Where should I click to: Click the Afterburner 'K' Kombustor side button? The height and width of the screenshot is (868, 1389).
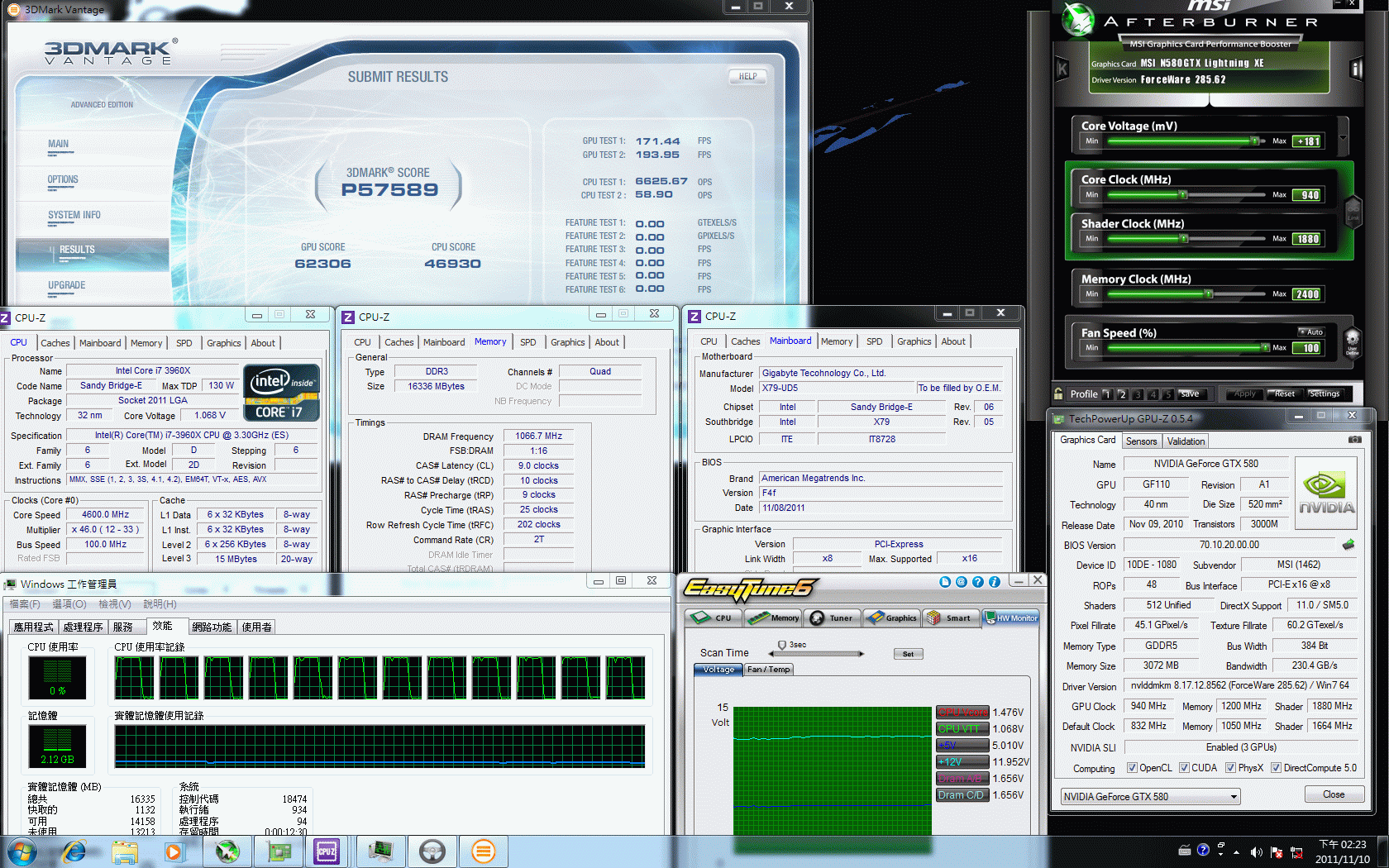coord(1062,69)
